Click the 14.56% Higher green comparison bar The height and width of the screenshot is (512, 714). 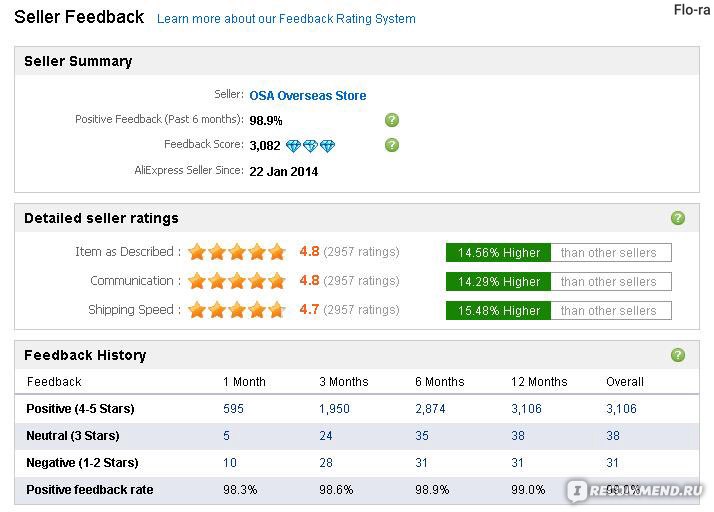click(x=498, y=253)
